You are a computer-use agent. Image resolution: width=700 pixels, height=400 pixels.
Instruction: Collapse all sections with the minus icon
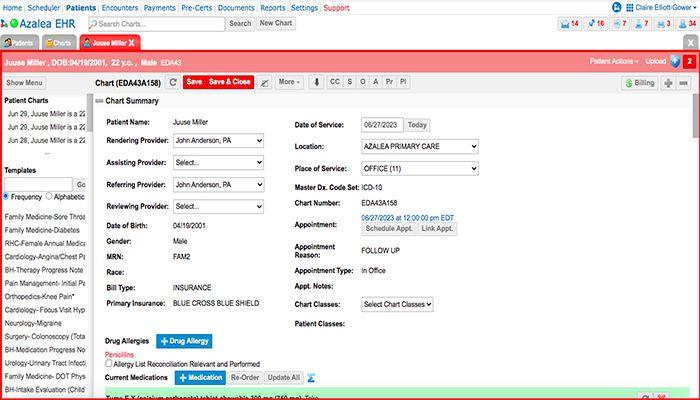[x=683, y=83]
